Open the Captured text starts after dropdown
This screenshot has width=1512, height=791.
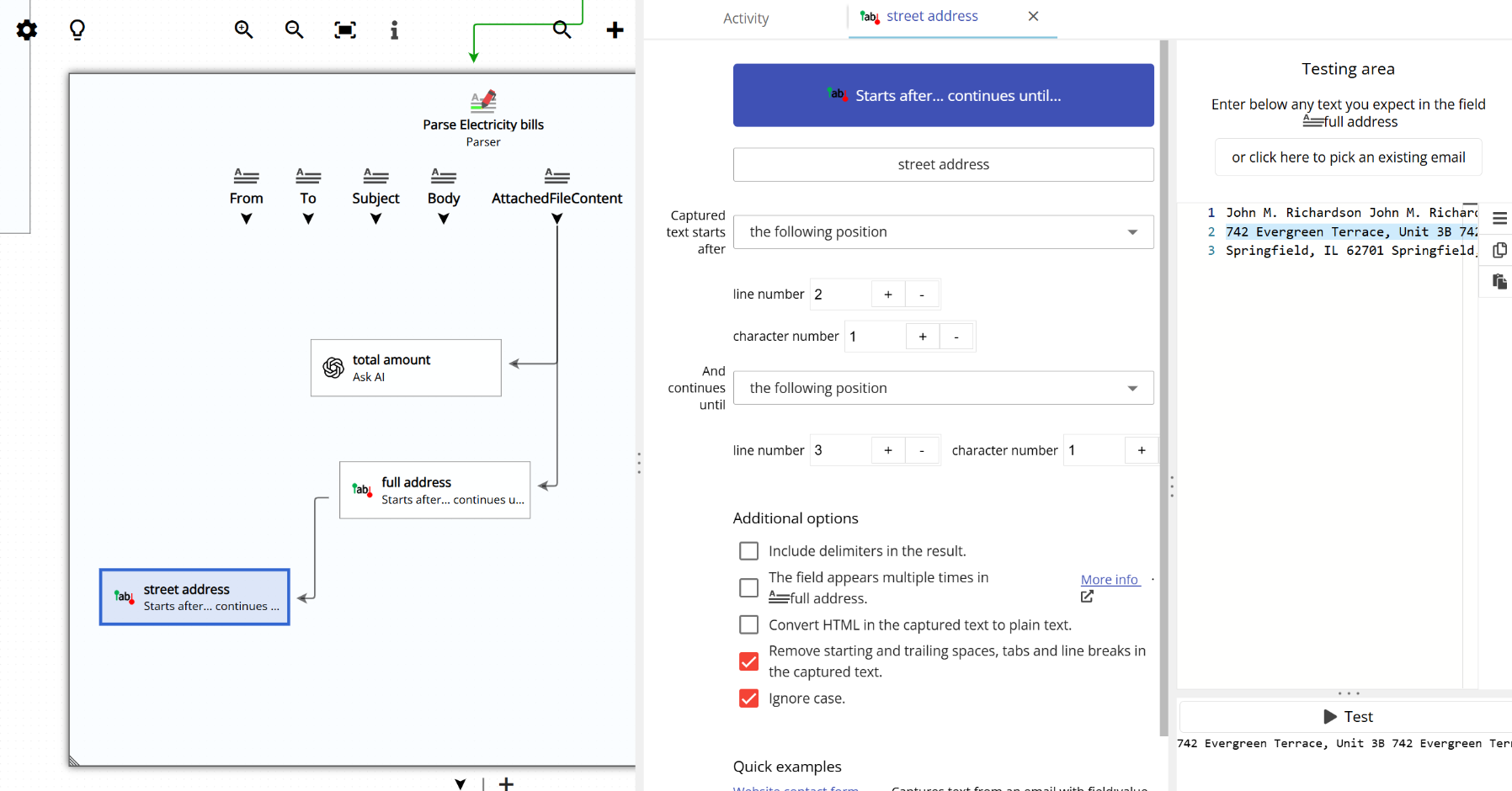[x=943, y=232]
